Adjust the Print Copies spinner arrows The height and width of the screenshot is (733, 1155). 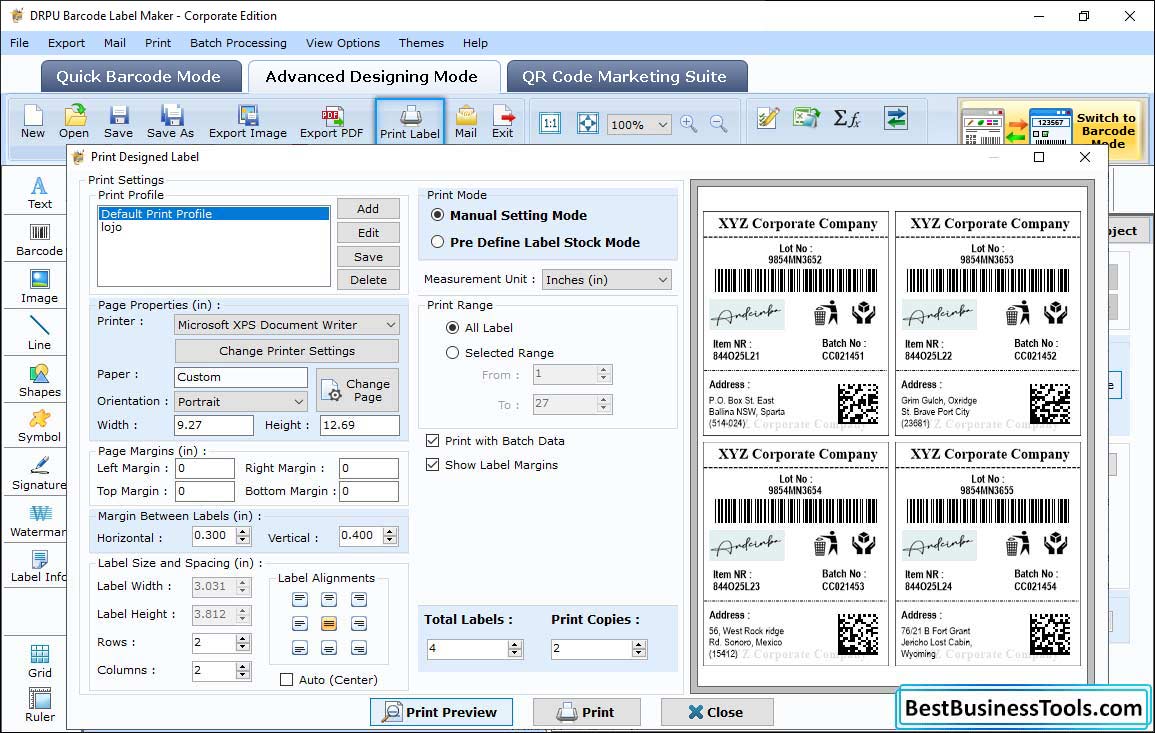click(x=639, y=649)
